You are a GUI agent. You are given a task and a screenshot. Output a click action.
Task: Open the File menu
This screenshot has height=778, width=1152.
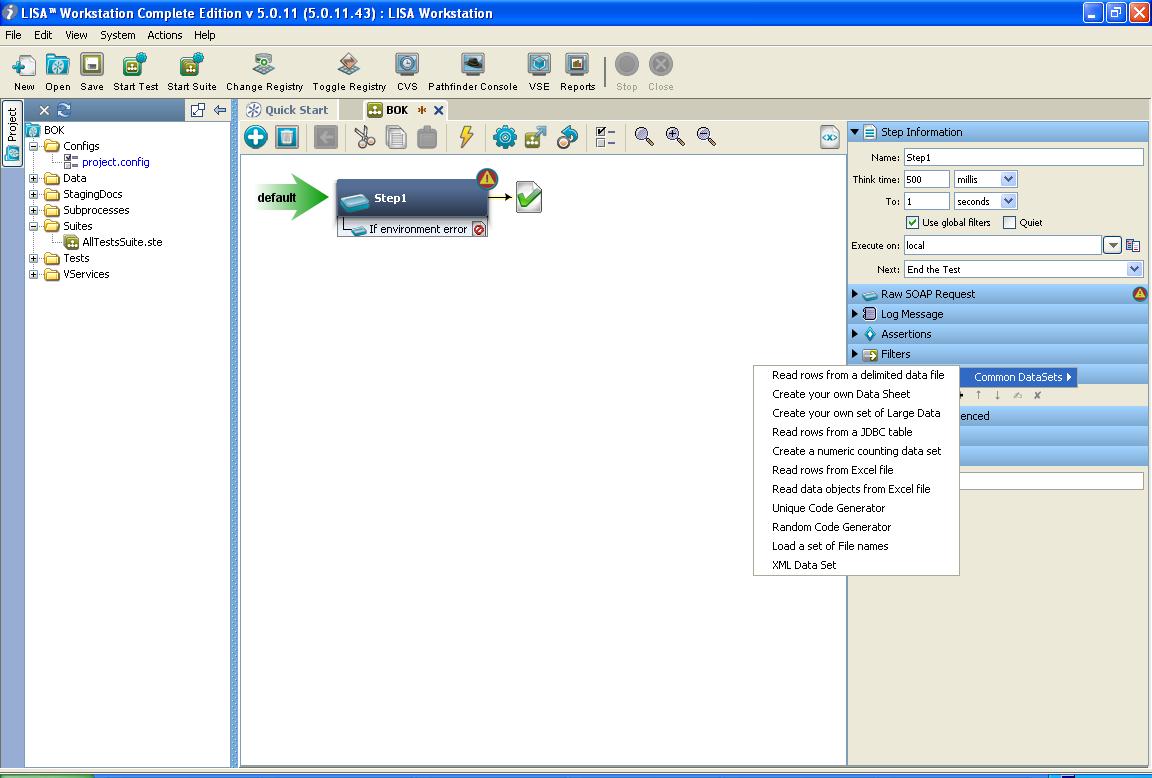(13, 35)
